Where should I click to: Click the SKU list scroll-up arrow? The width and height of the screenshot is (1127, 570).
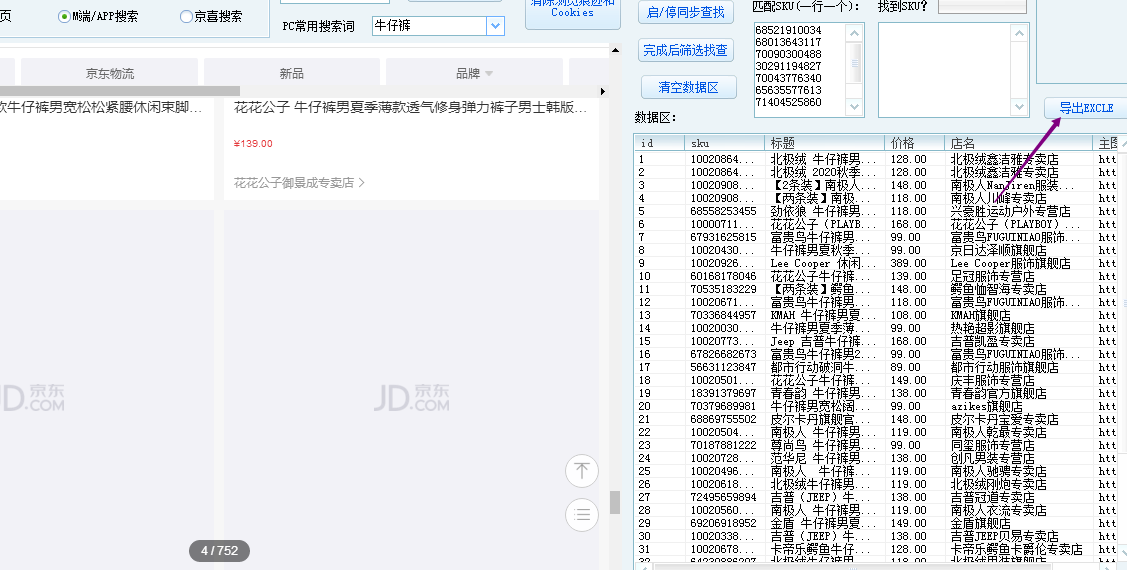click(854, 33)
